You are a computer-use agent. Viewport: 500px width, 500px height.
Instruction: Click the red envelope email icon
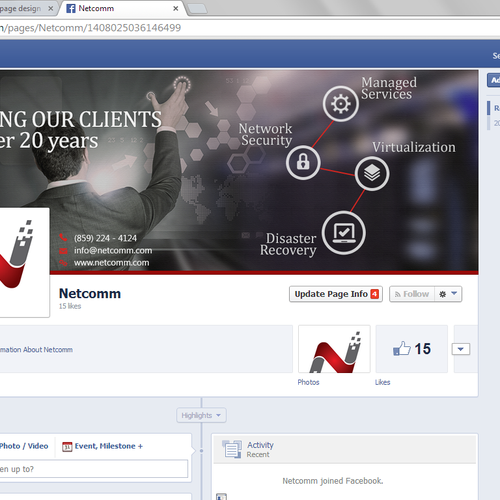point(63,251)
